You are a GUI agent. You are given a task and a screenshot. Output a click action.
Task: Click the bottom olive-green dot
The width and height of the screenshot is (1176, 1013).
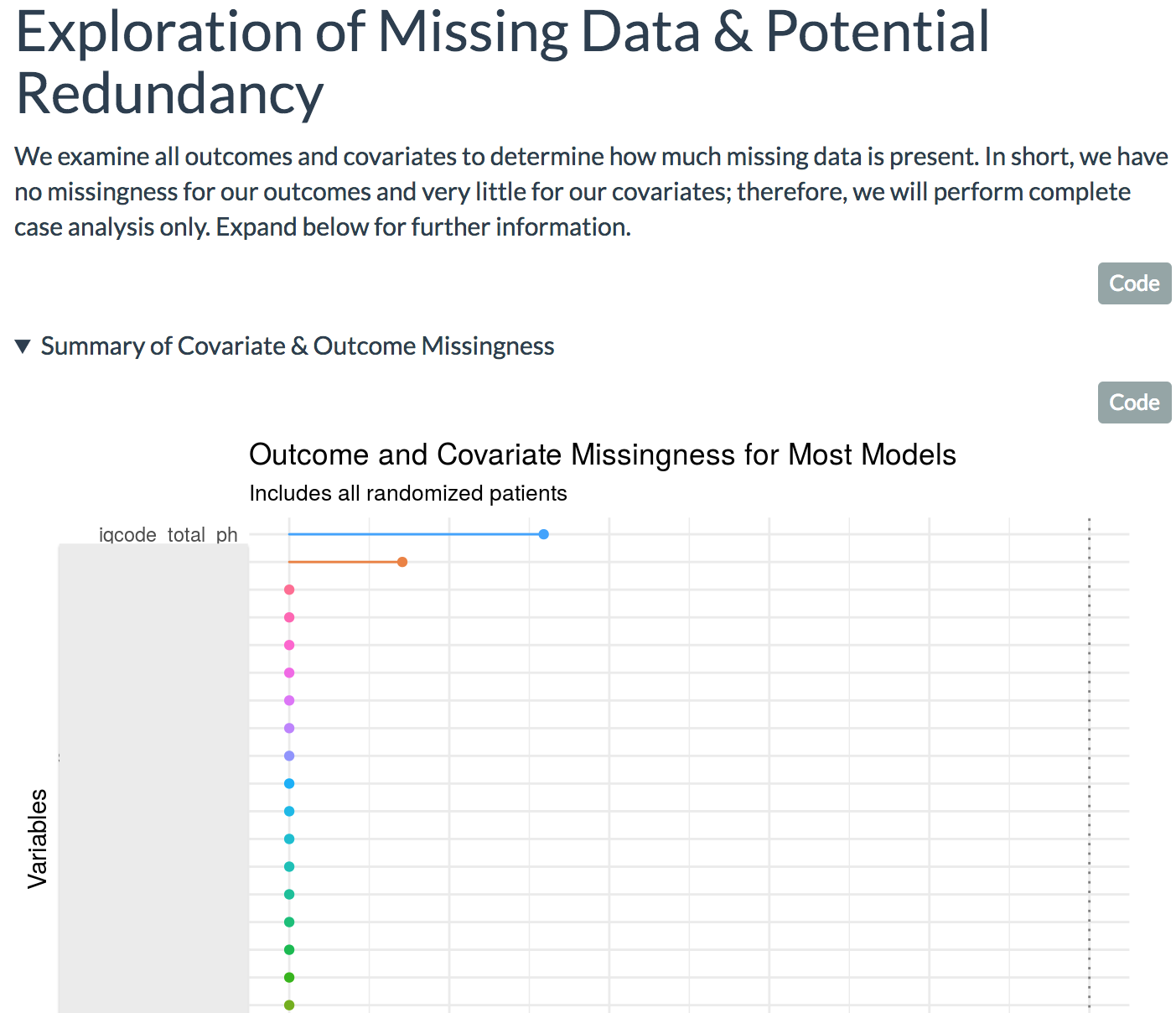coord(289,1005)
